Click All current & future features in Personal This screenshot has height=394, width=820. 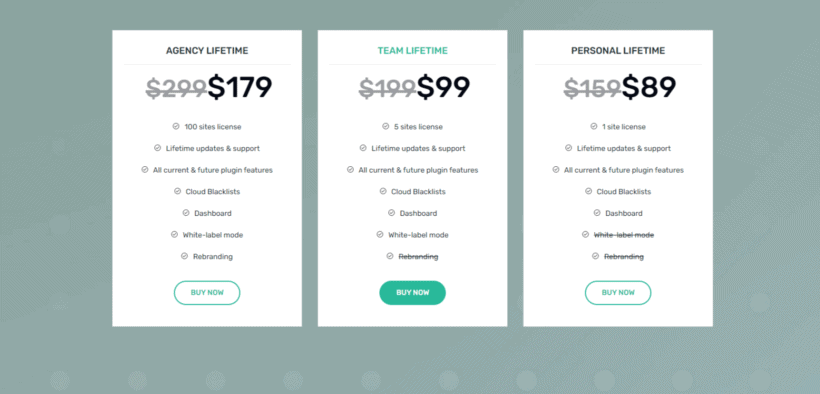(x=624, y=170)
